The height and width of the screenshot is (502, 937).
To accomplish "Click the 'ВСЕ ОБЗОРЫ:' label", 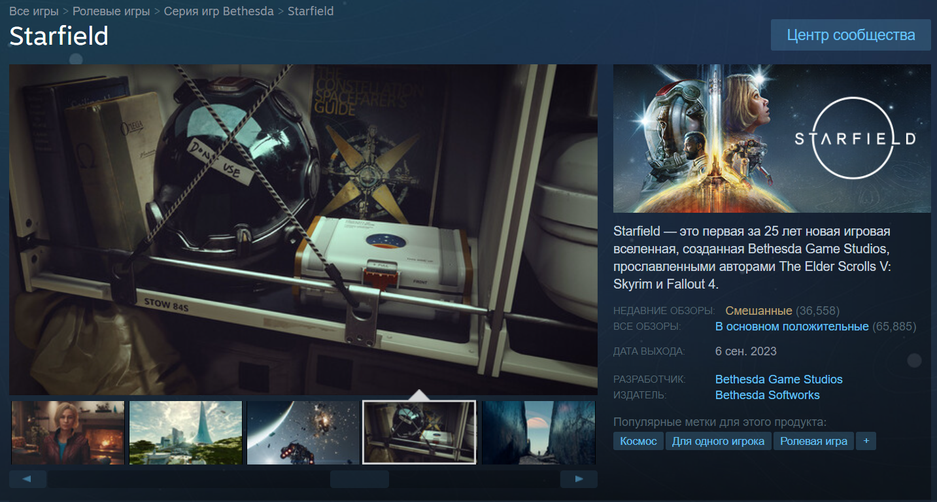I will click(x=647, y=327).
